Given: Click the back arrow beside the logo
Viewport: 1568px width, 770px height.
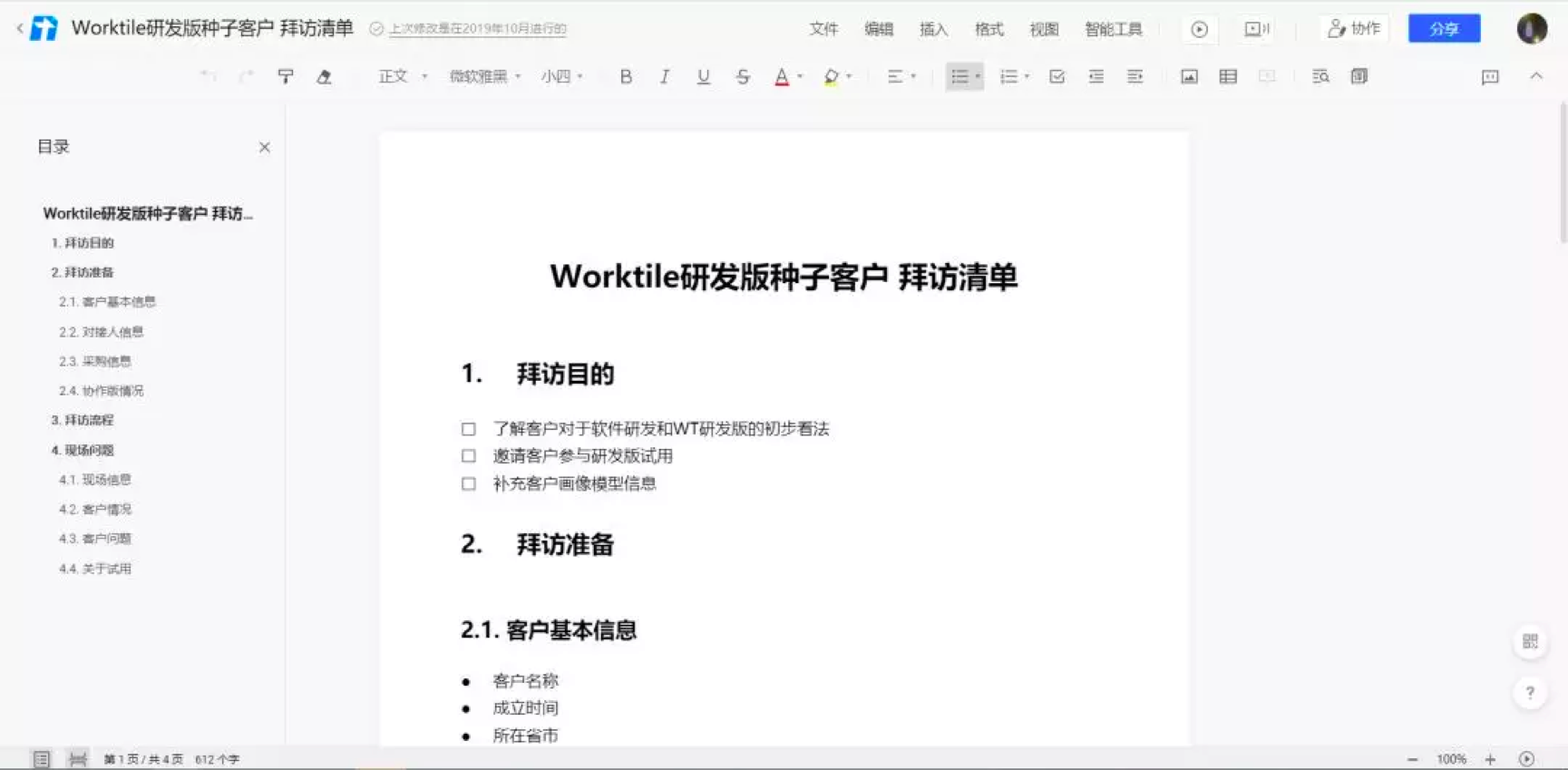Looking at the screenshot, I should 20,28.
